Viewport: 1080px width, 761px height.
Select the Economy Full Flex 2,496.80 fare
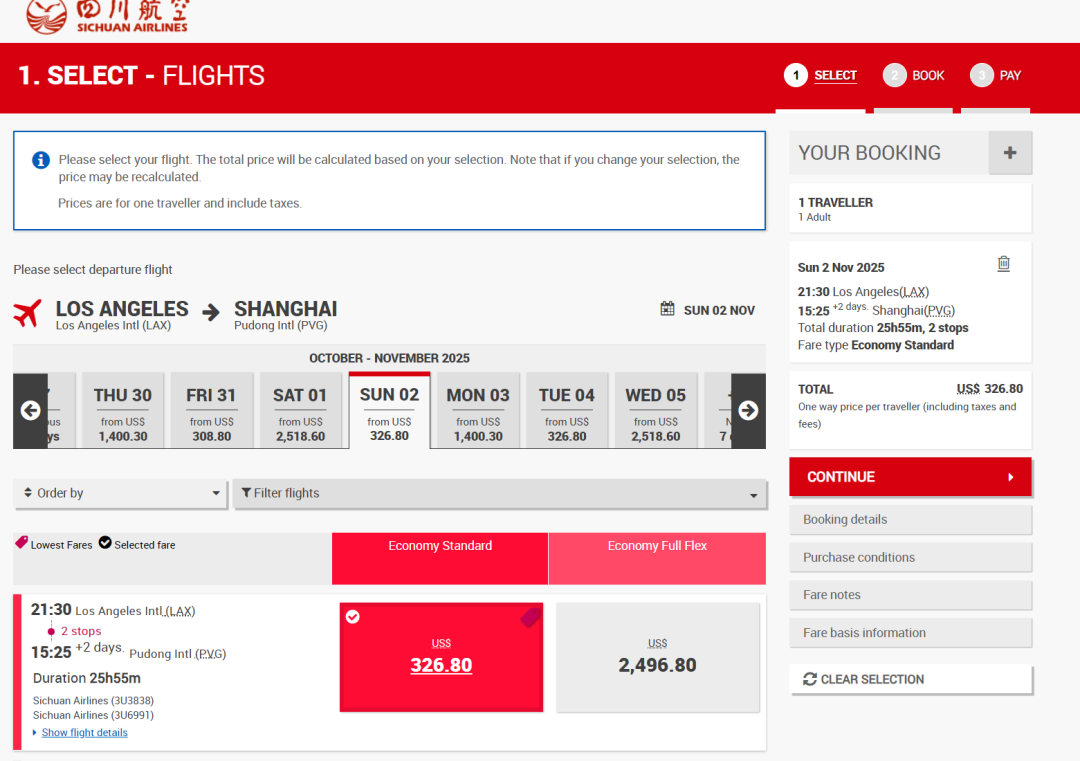point(657,657)
